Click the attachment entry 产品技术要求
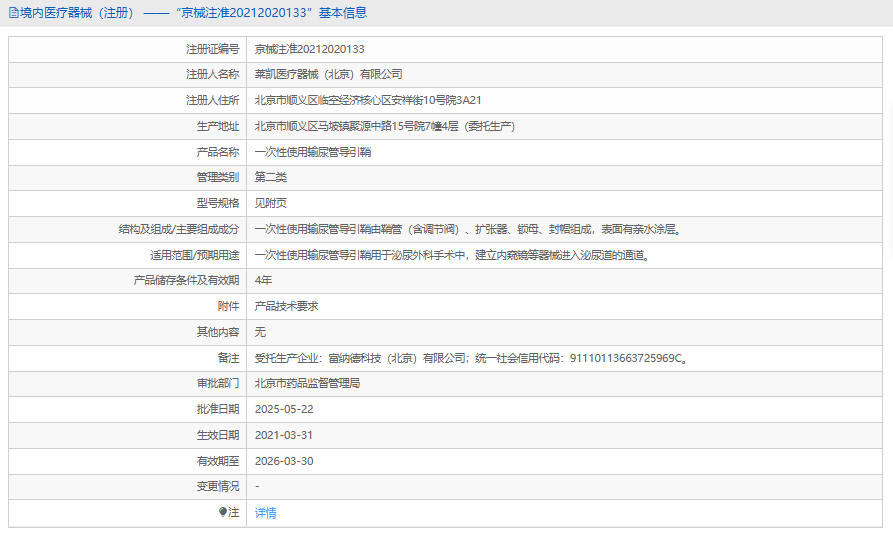The height and width of the screenshot is (533, 893). 286,306
